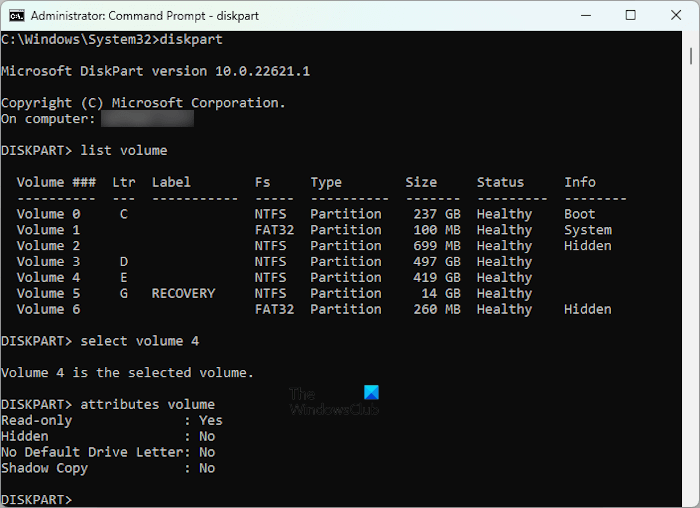This screenshot has width=700, height=508.
Task: Click the 'Shadow Copy' attribute line
Action: pyautogui.click(x=45, y=468)
